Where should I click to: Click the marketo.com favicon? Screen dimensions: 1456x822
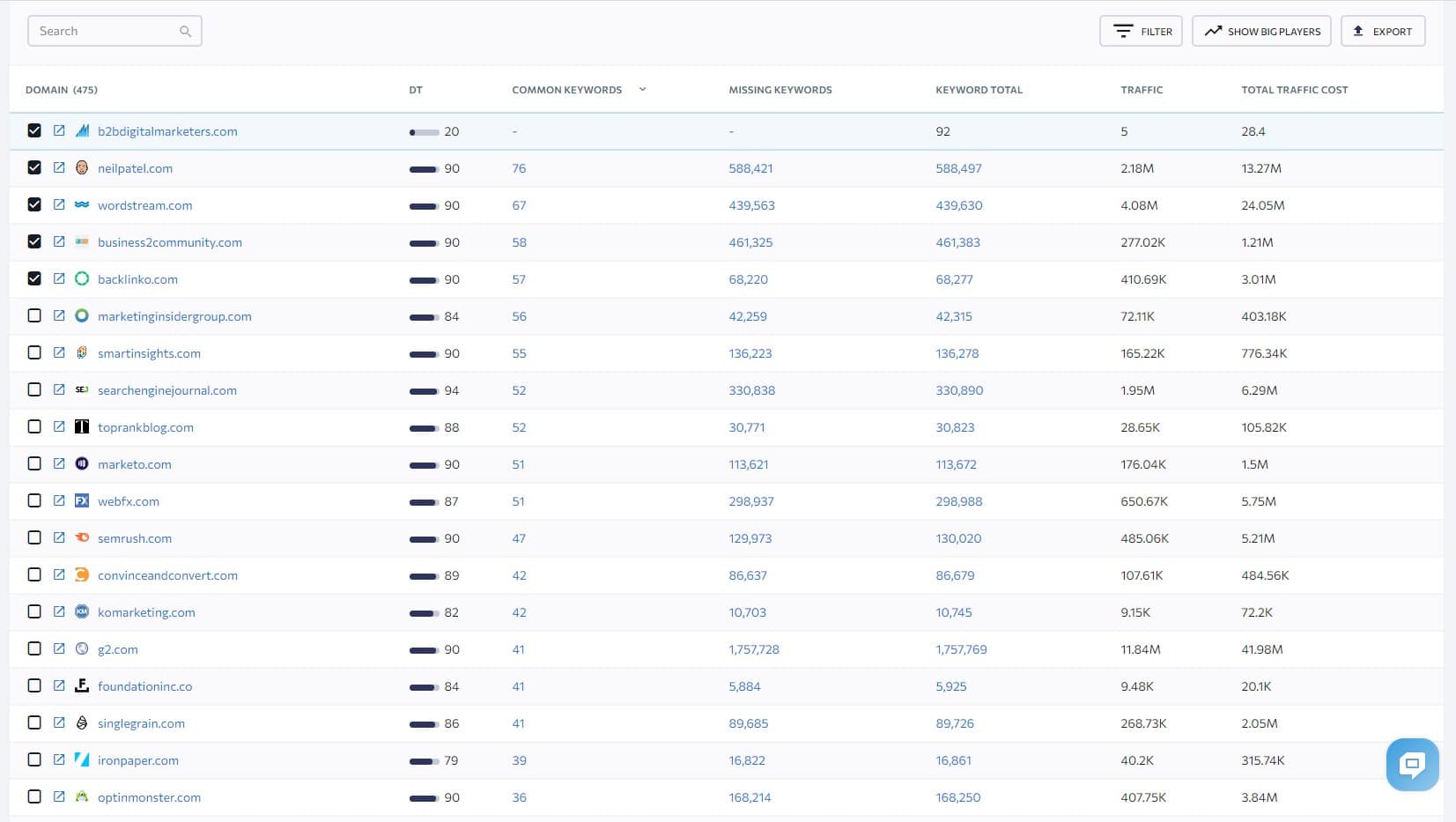[x=82, y=463]
